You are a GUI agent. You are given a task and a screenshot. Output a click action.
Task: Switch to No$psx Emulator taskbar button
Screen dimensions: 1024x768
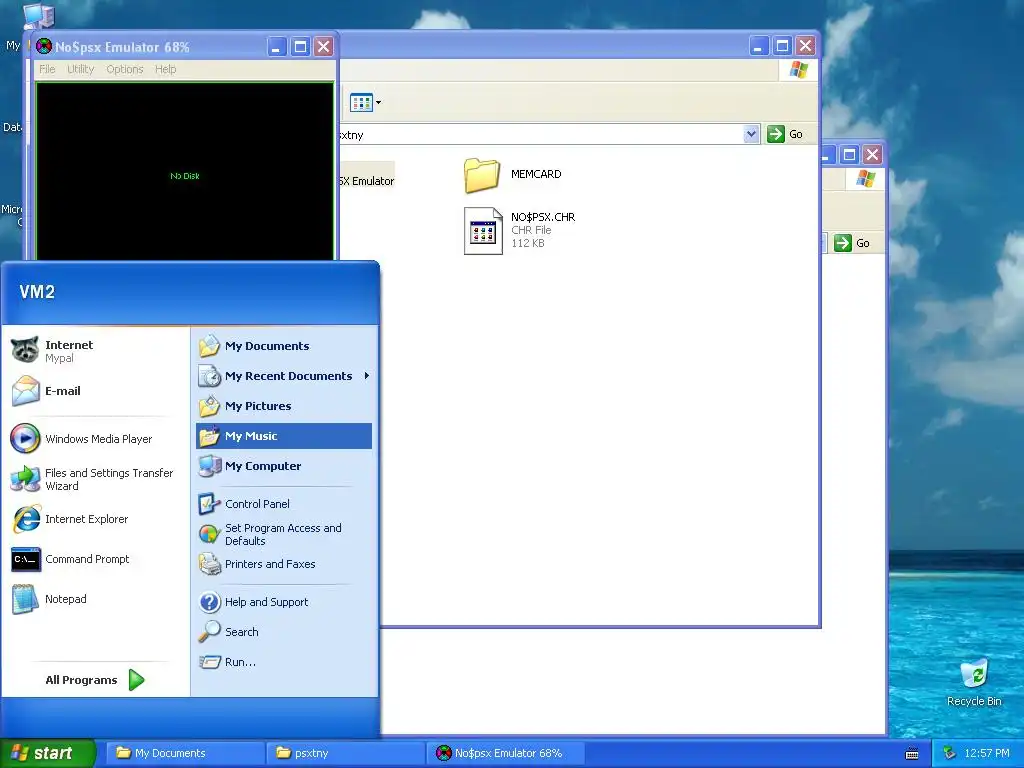point(506,753)
